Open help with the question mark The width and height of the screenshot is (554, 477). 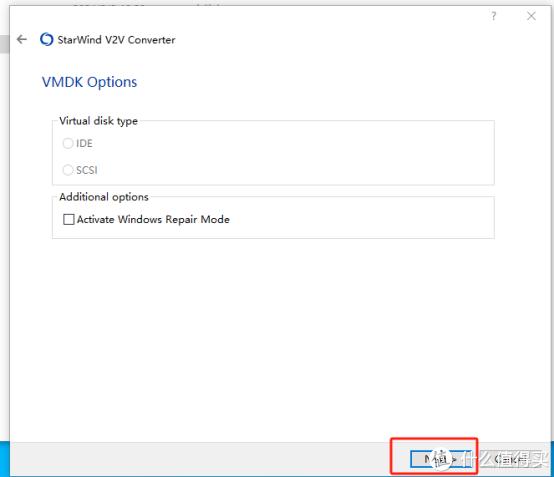pyautogui.click(x=494, y=16)
